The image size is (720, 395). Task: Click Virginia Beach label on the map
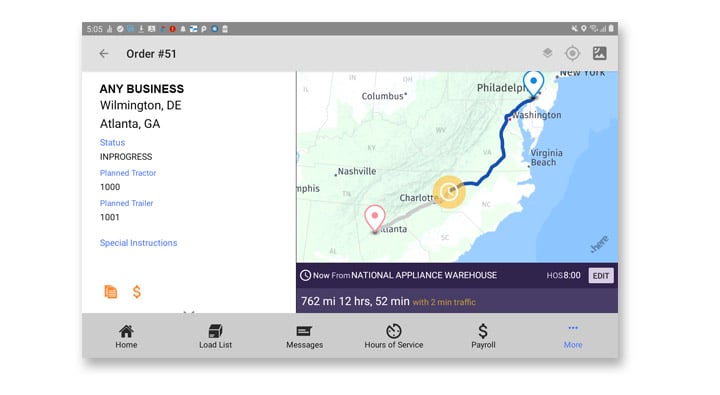click(x=546, y=158)
